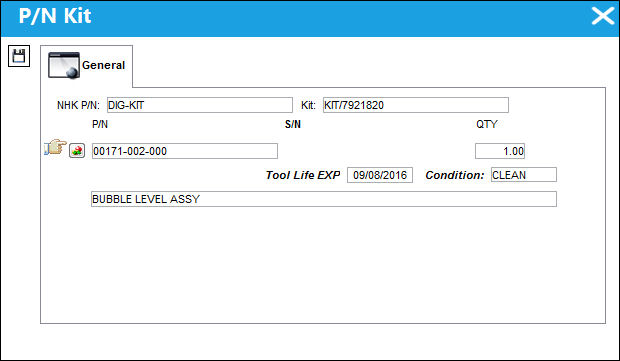Close the P/N Kit window
This screenshot has height=361, width=620.
(x=603, y=16)
